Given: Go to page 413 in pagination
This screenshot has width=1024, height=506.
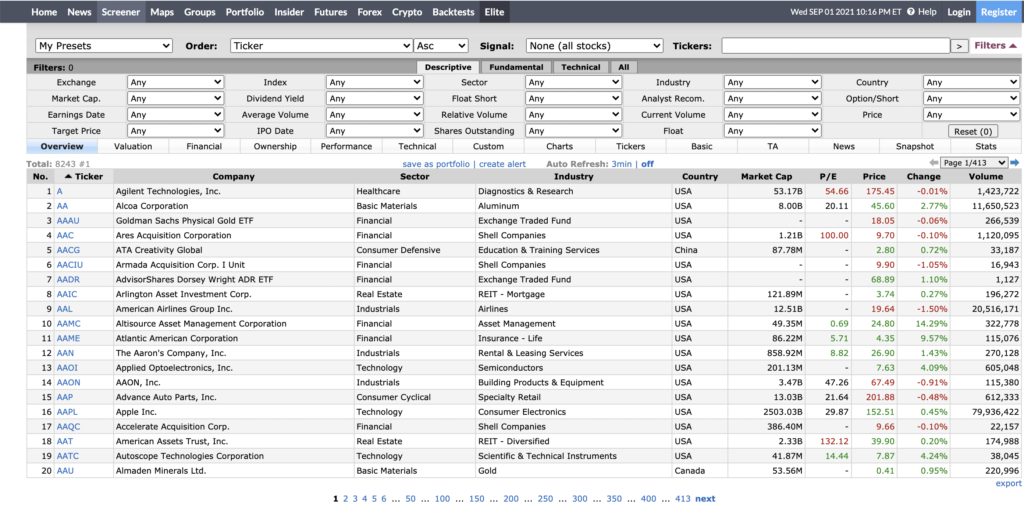Looking at the screenshot, I should click(x=682, y=499).
